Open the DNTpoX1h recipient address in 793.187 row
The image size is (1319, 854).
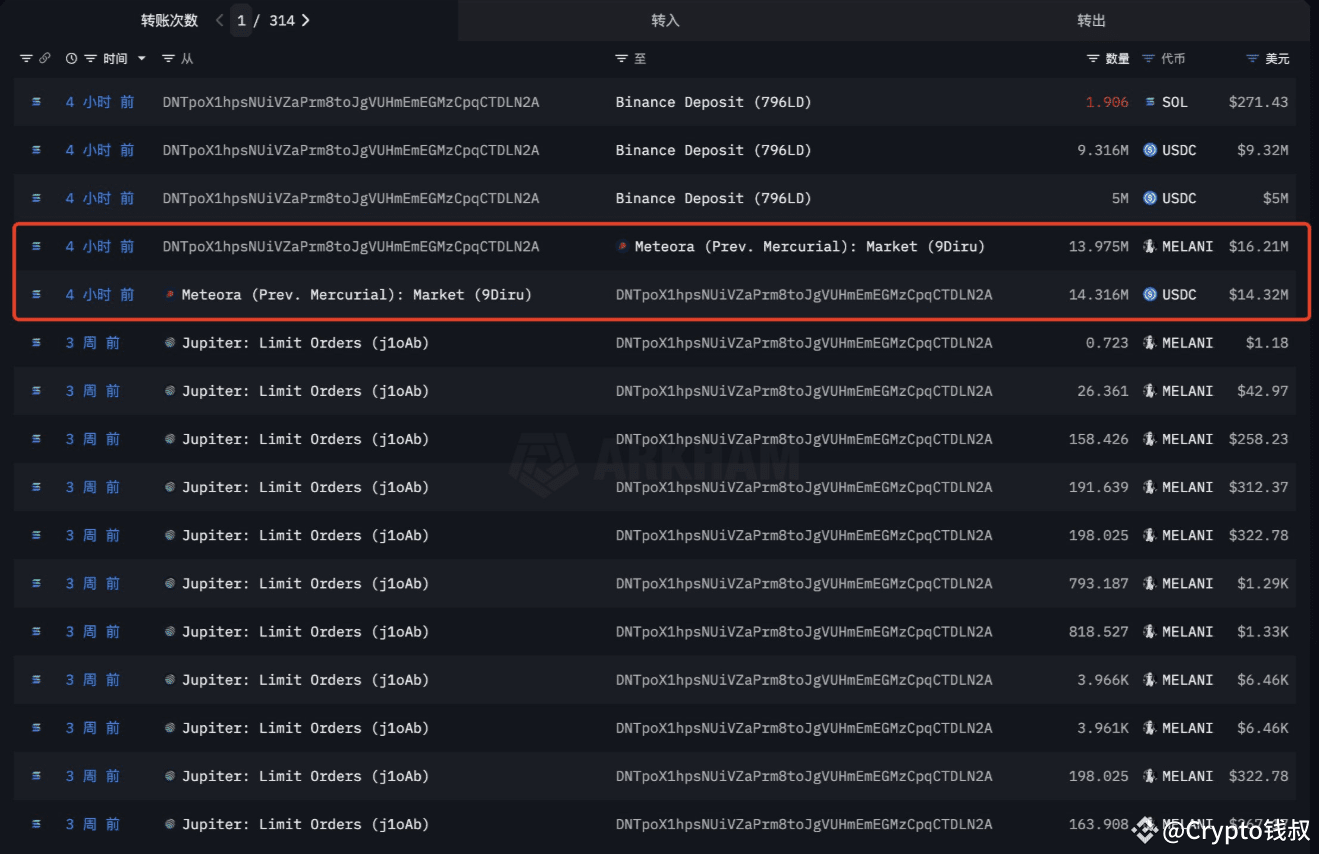(x=804, y=583)
